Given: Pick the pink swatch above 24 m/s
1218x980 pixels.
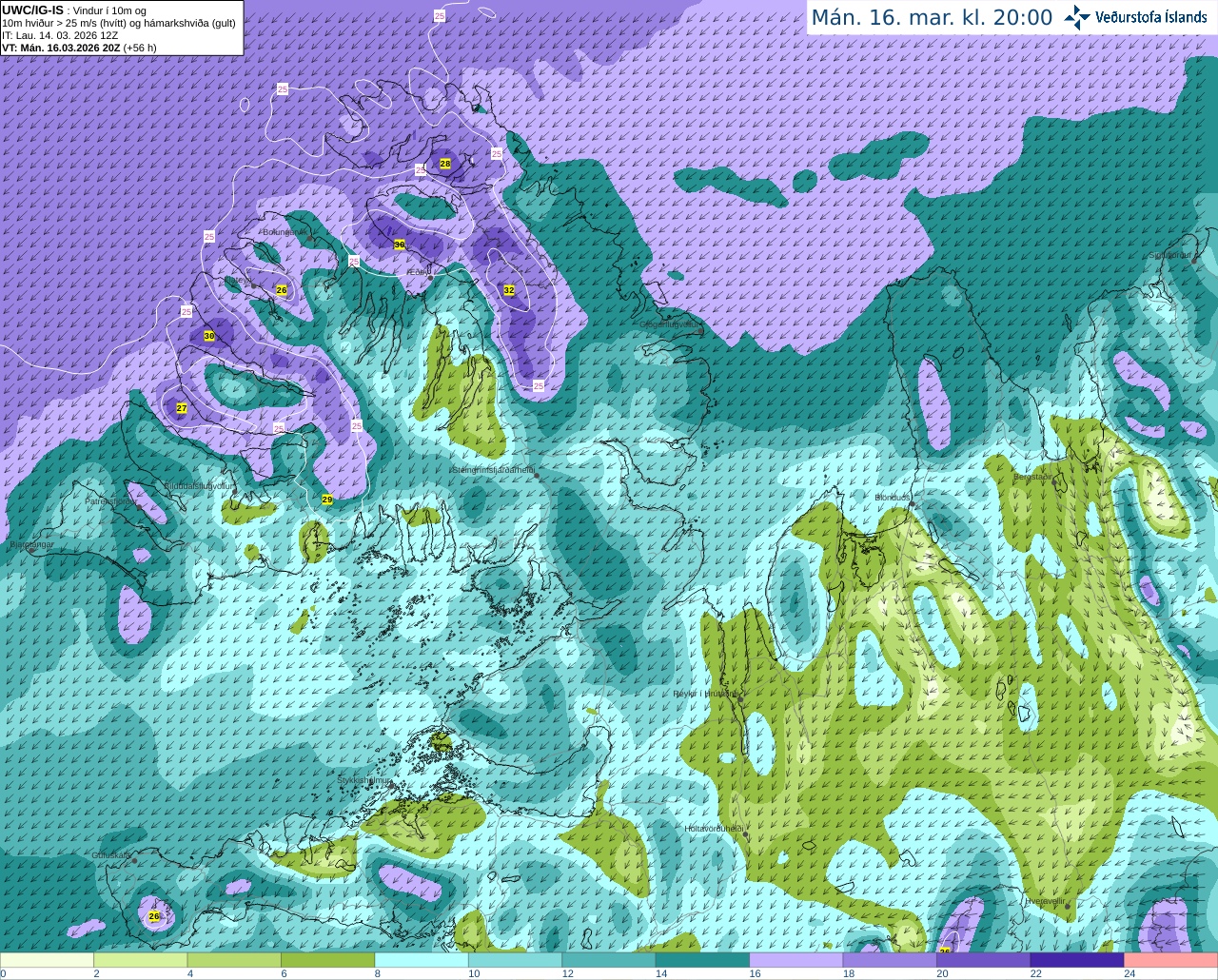Looking at the screenshot, I should (x=1171, y=960).
